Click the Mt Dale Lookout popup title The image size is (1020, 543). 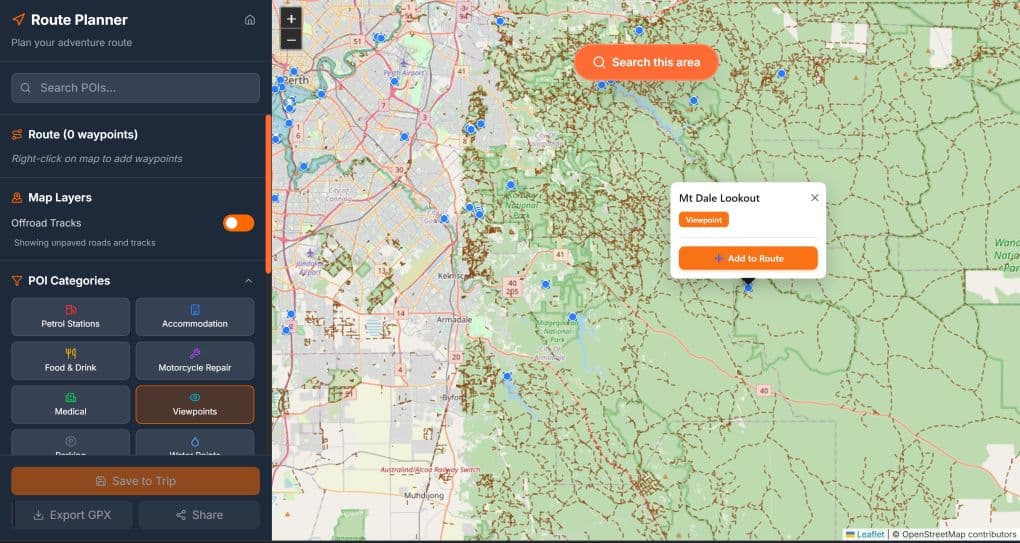click(719, 198)
